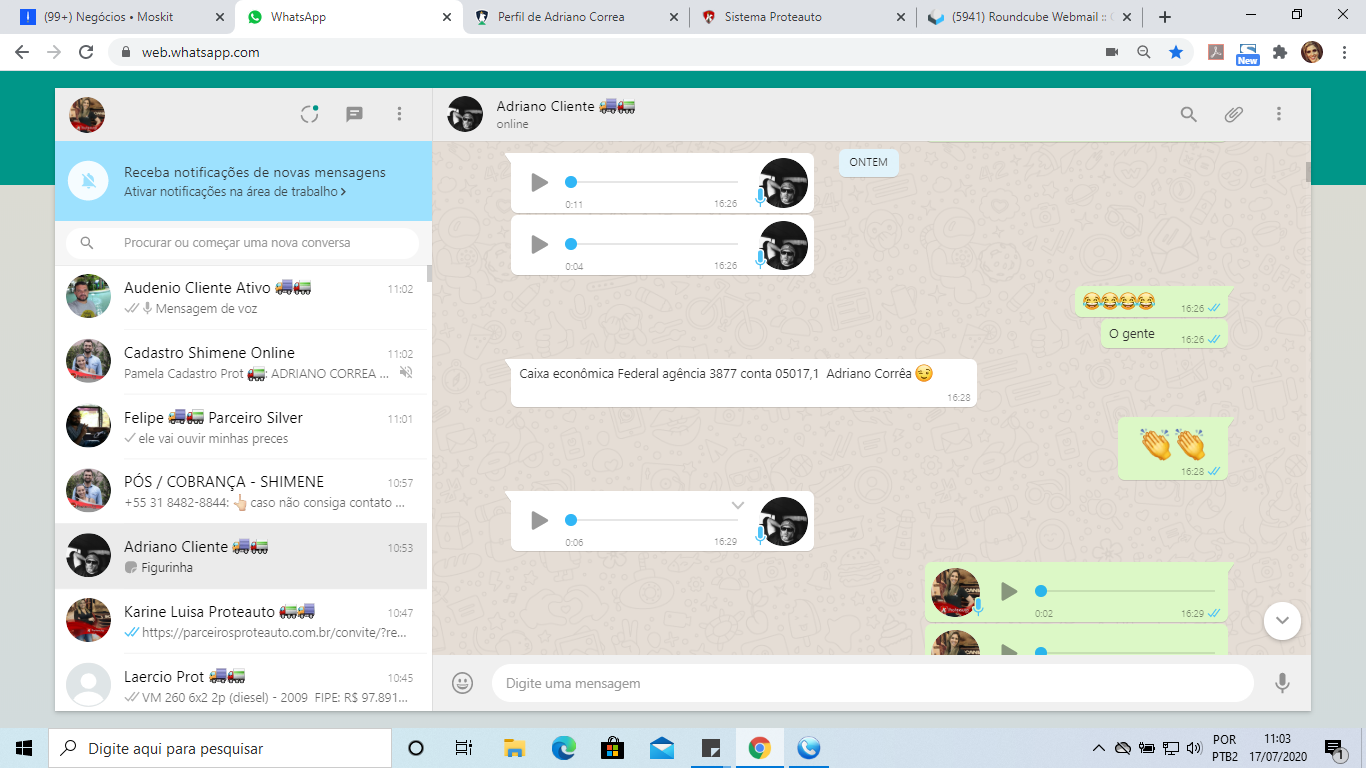Image resolution: width=1366 pixels, height=768 pixels.
Task: Bookmark page with the star icon
Action: (1176, 52)
